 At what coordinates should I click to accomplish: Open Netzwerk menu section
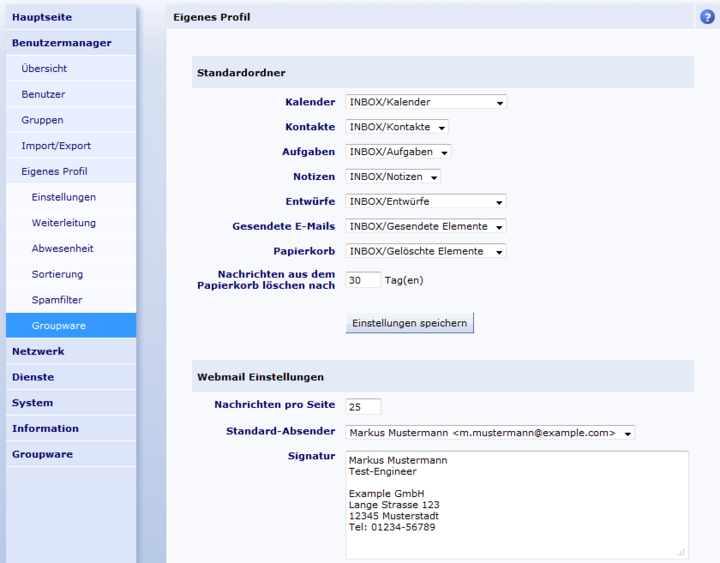tap(71, 351)
